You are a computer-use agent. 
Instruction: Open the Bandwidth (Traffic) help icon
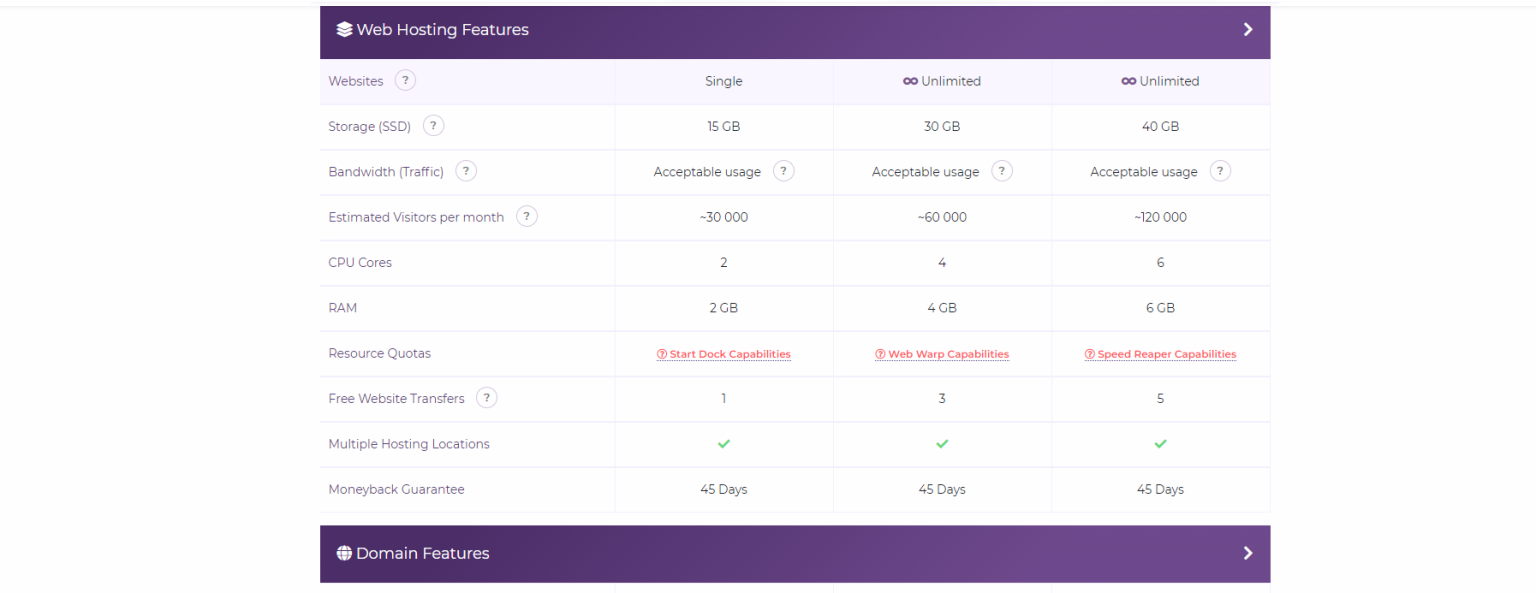click(x=466, y=171)
